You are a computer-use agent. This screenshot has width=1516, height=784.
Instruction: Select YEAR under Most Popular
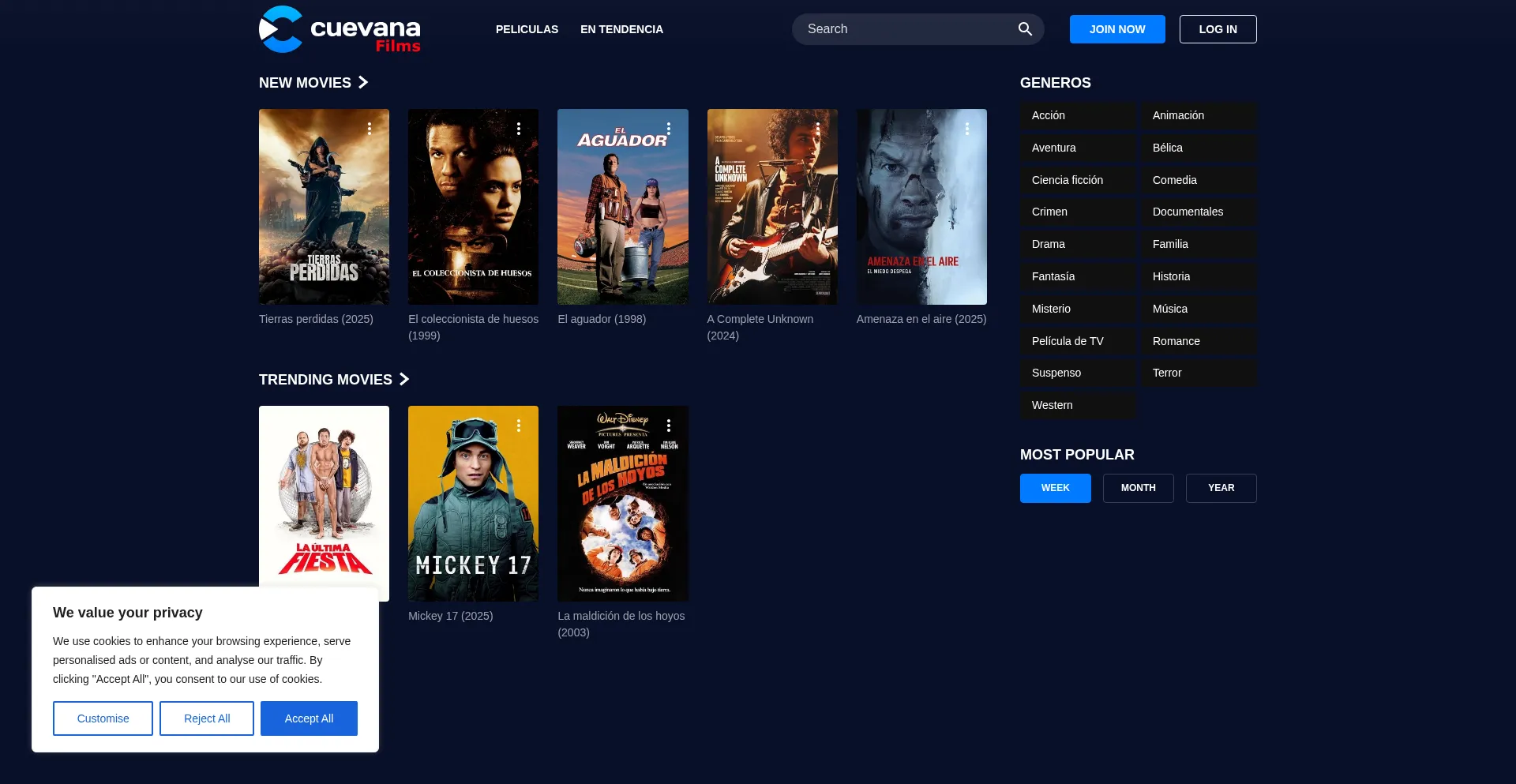(1221, 488)
